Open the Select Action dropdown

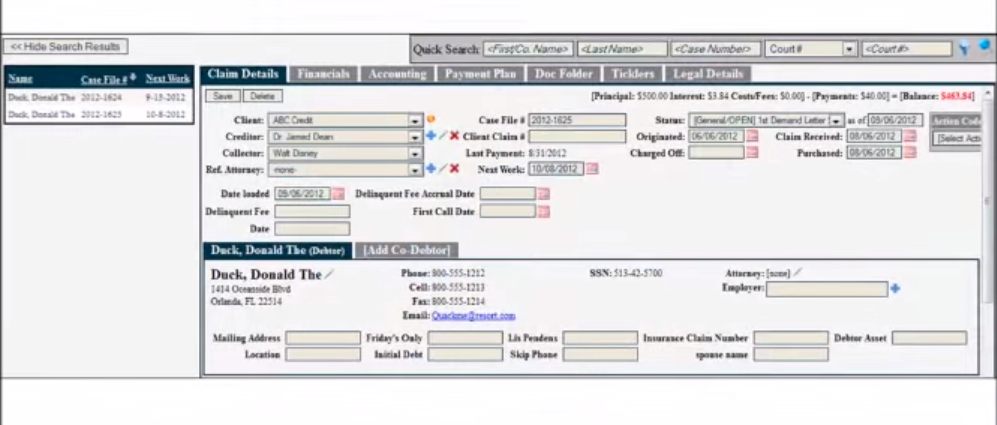tap(959, 139)
